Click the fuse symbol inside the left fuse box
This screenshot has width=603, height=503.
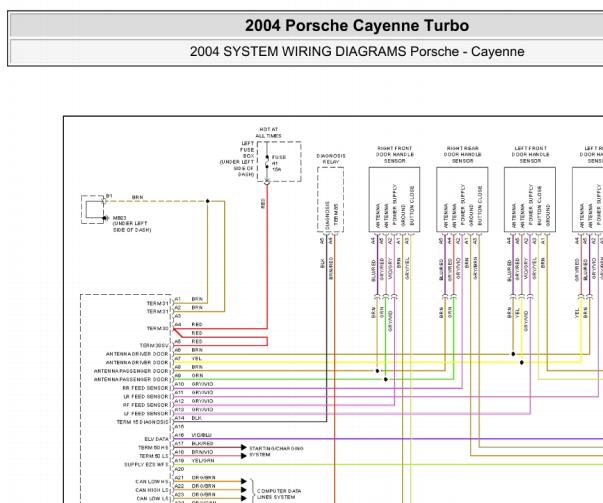click(x=267, y=162)
